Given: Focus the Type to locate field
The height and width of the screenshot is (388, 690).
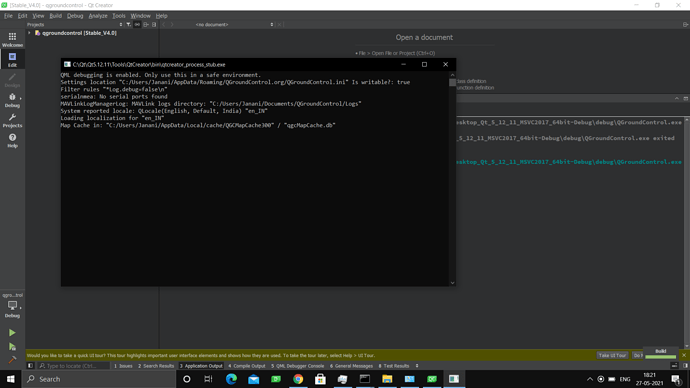Looking at the screenshot, I should [73, 366].
